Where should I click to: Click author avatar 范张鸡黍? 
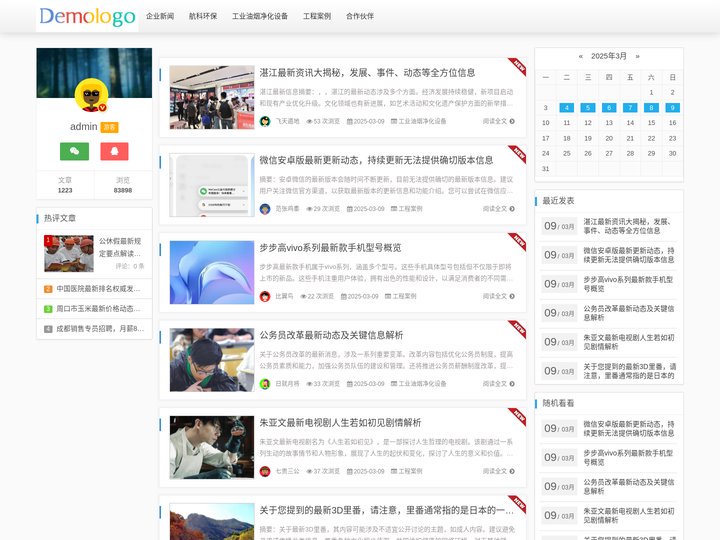pos(265,209)
